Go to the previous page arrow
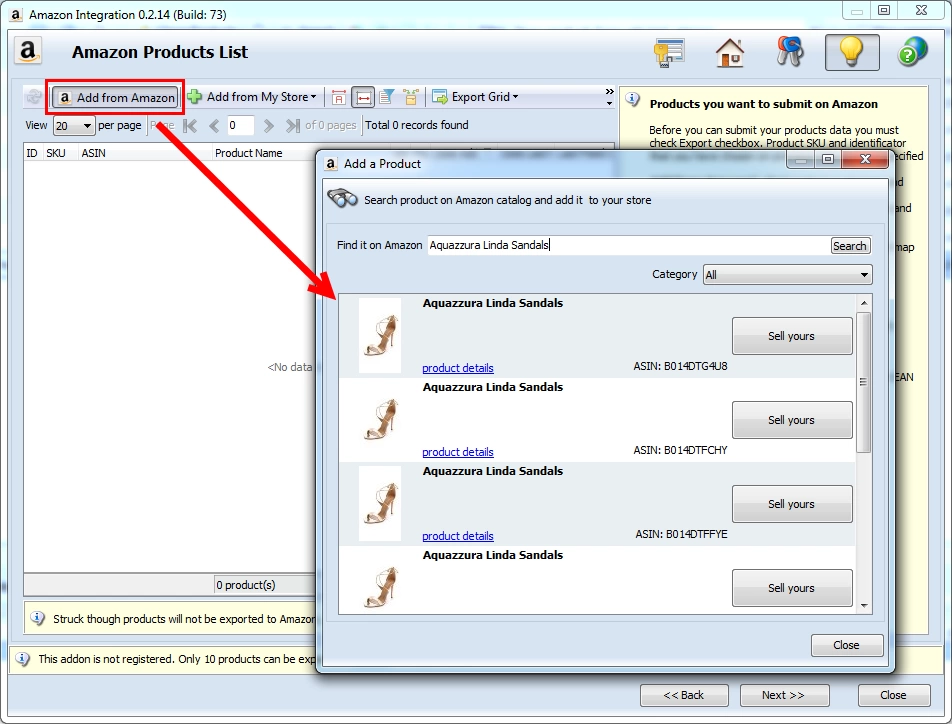This screenshot has height=724, width=952. [x=214, y=126]
